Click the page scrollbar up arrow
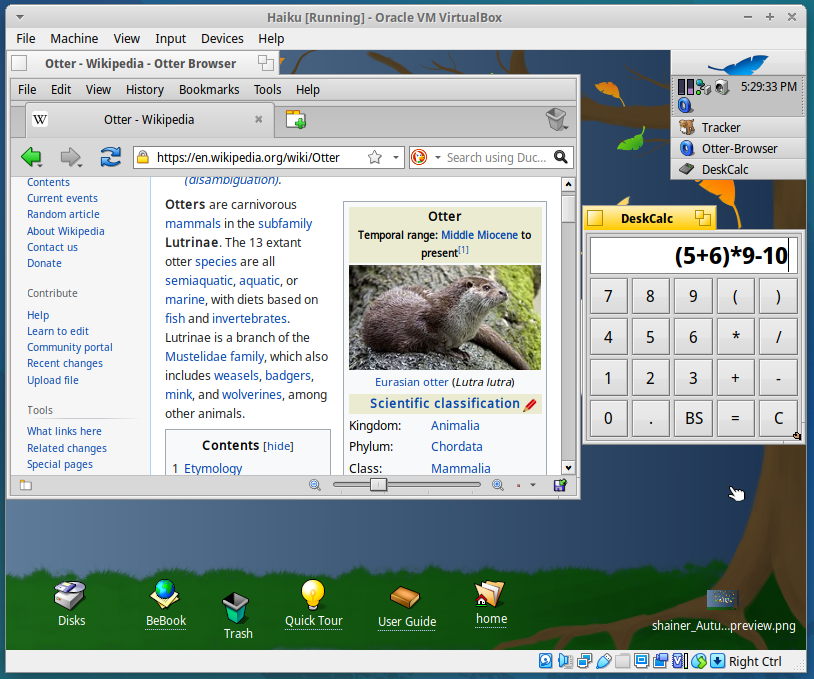 click(568, 184)
